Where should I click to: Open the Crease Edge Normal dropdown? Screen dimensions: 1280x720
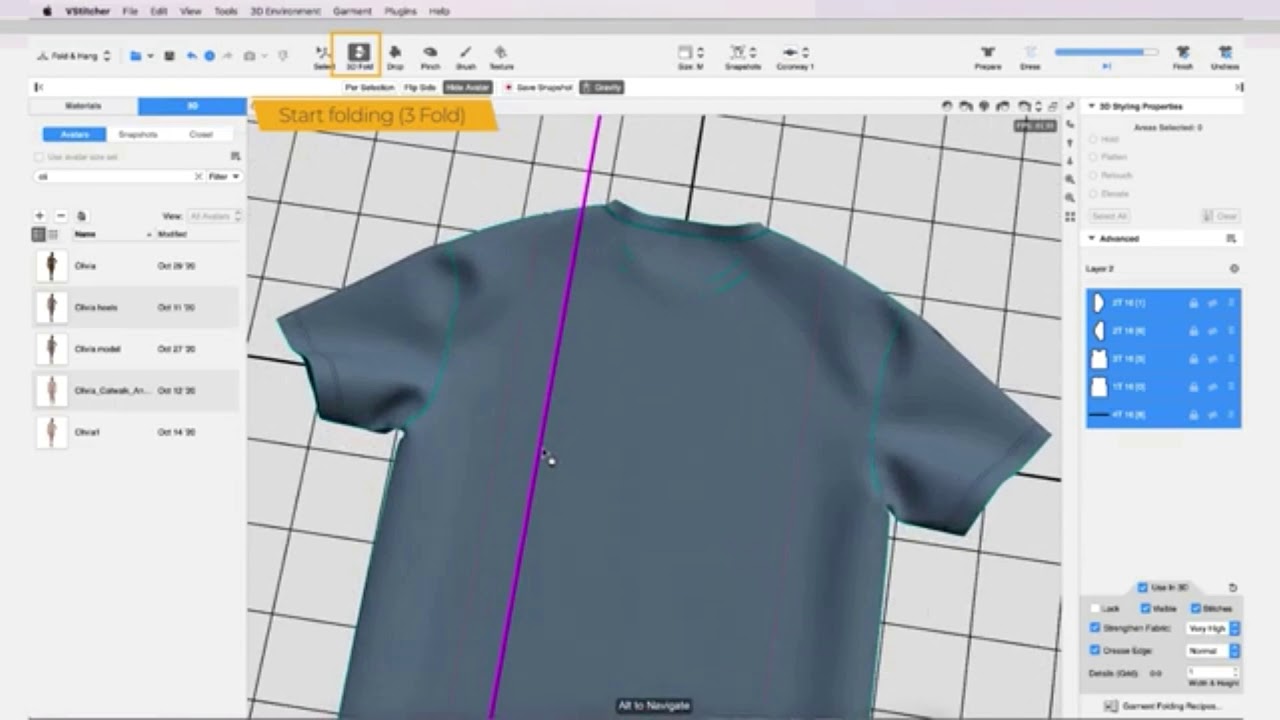click(1213, 651)
